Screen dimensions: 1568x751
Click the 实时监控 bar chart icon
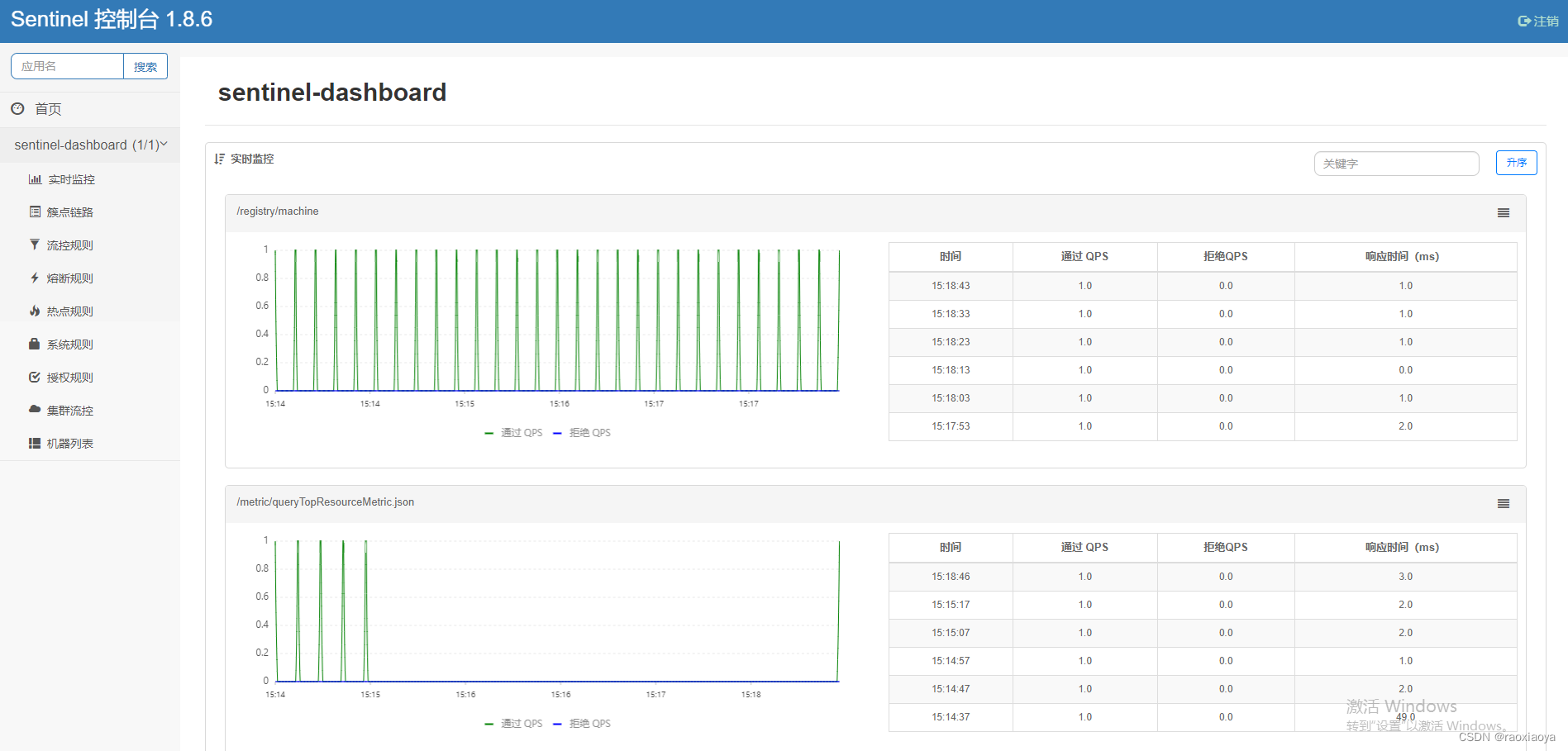click(35, 178)
